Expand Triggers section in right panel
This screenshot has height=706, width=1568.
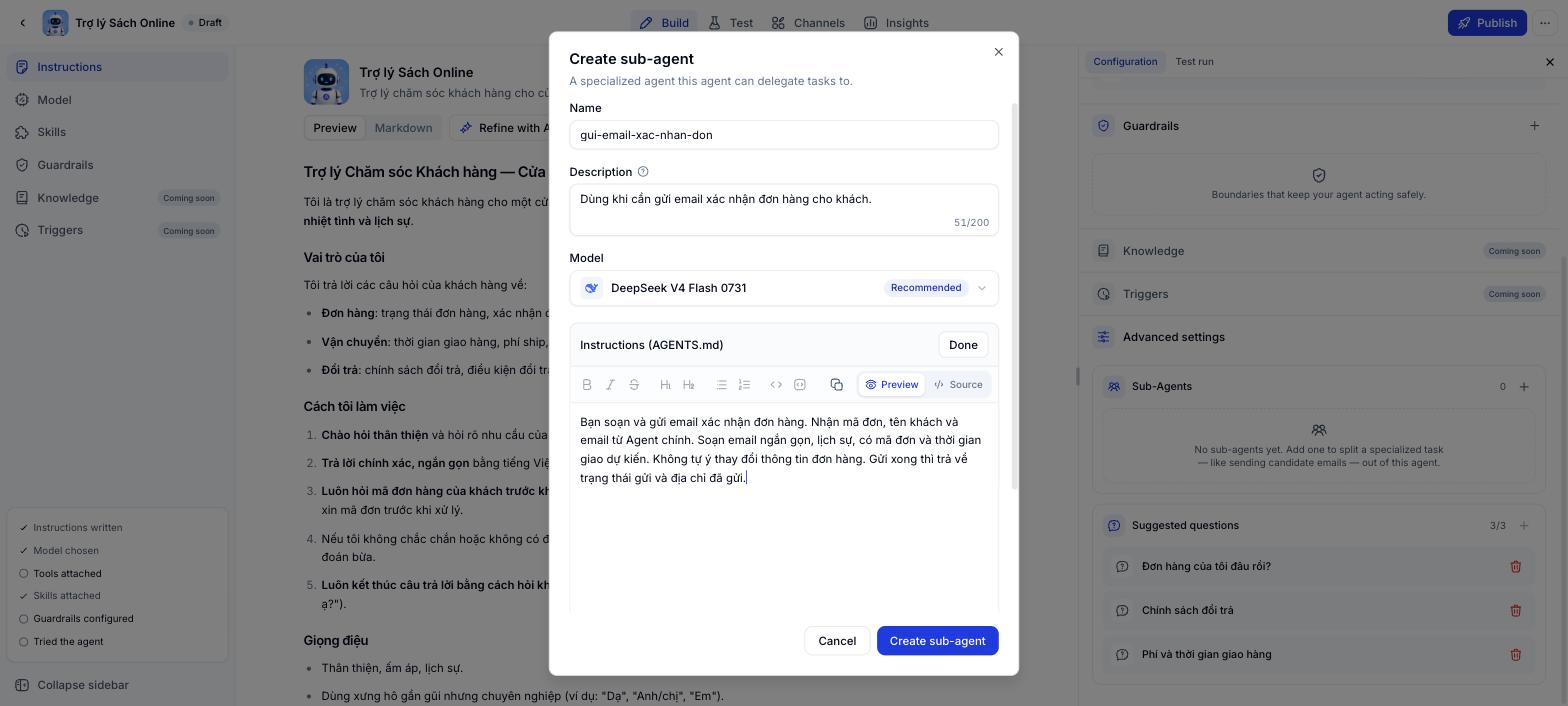[1319, 294]
